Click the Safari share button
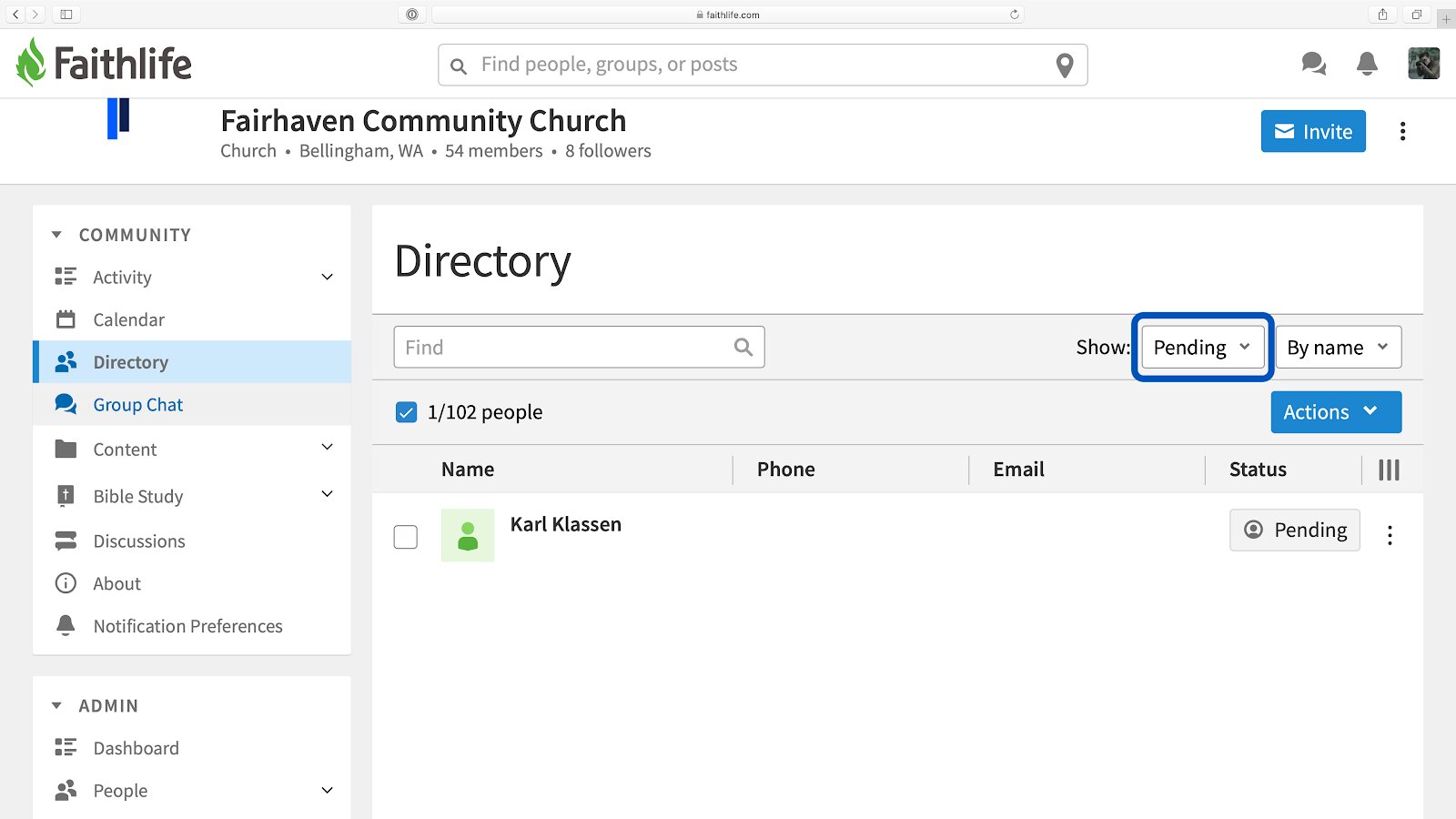 coord(1382,15)
